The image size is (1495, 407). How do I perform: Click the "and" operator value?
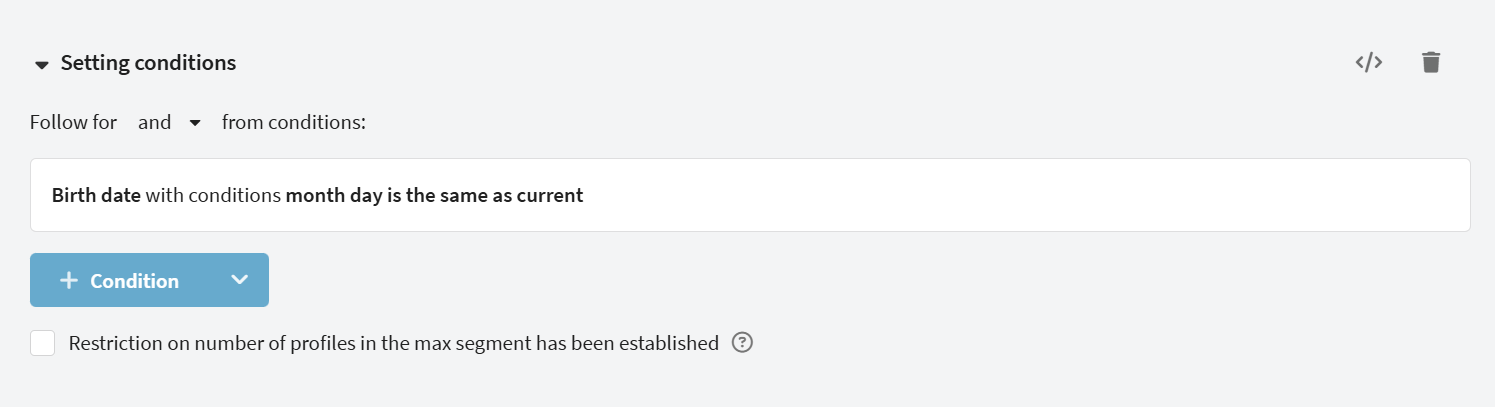click(x=155, y=123)
